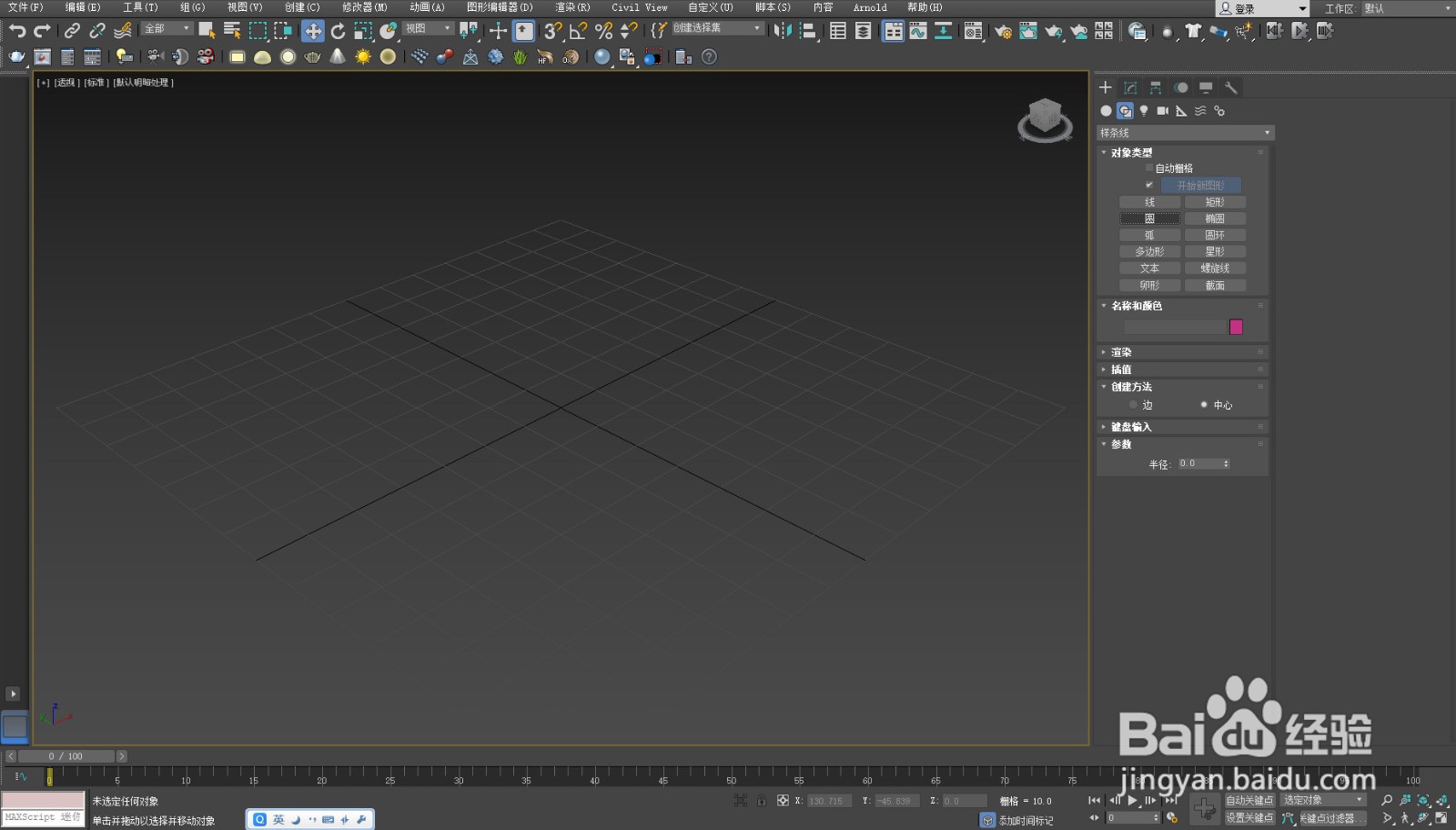Activate the Select Object arrow tool
This screenshot has height=830, width=1456.
click(207, 31)
